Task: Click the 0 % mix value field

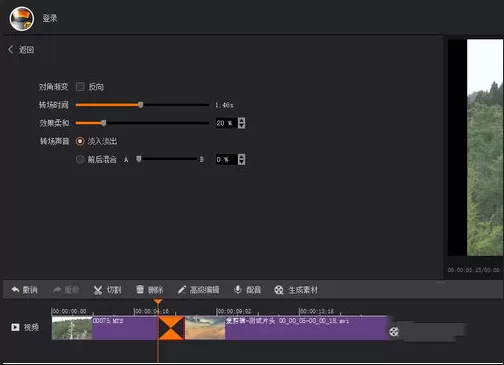Action: click(x=226, y=159)
